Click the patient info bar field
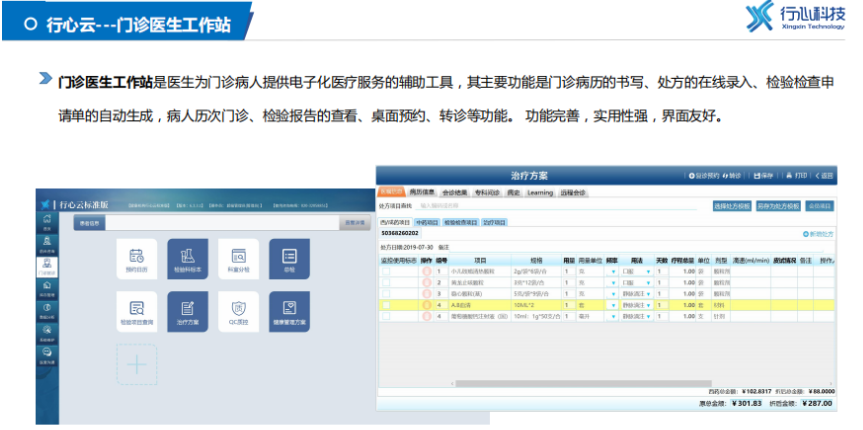Screen dimensions: 863x430 223,223
